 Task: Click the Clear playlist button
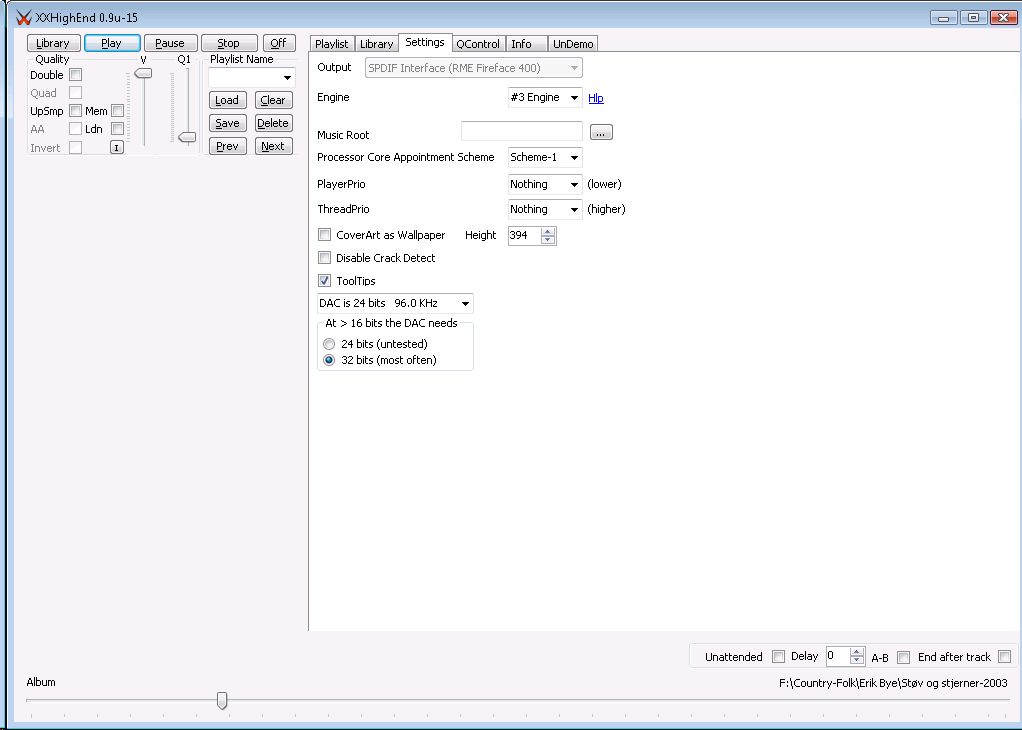click(x=273, y=100)
